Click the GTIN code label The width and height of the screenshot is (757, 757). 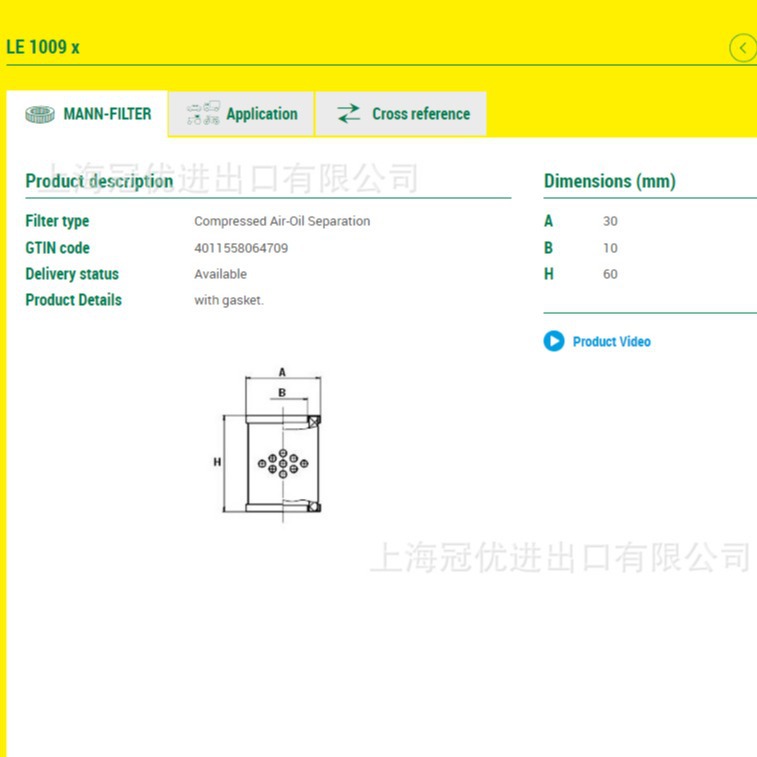57,248
